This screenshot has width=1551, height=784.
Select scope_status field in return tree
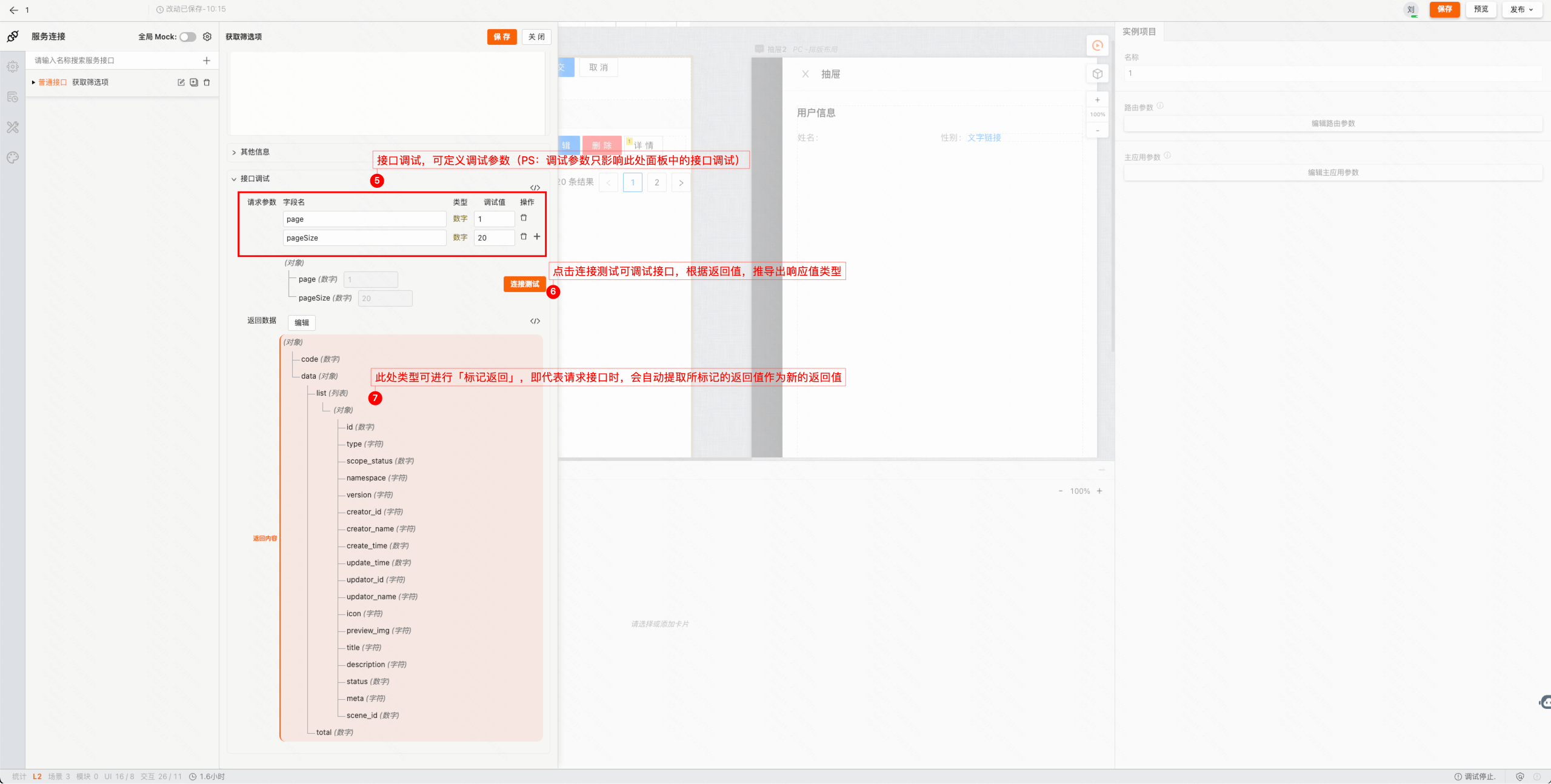pos(380,461)
